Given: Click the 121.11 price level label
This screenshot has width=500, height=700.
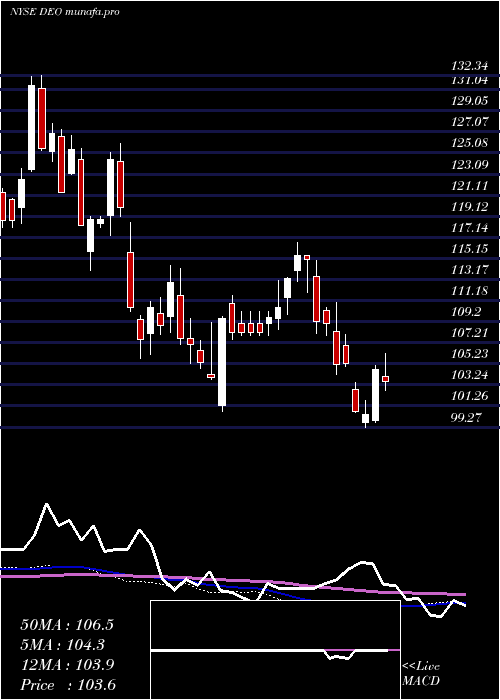Looking at the screenshot, I should click(x=470, y=186).
